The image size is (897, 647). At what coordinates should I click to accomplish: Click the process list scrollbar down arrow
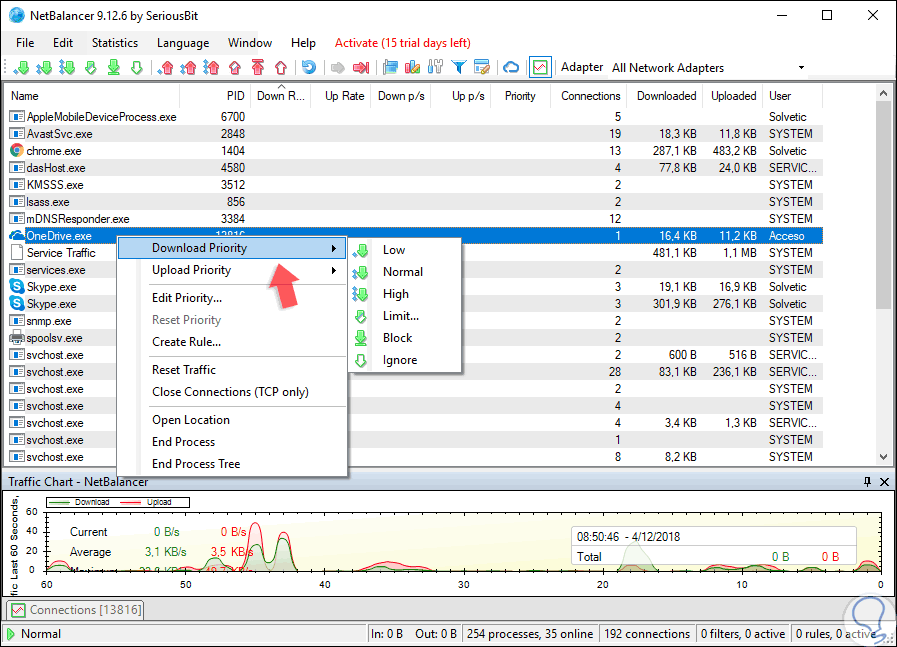[883, 457]
